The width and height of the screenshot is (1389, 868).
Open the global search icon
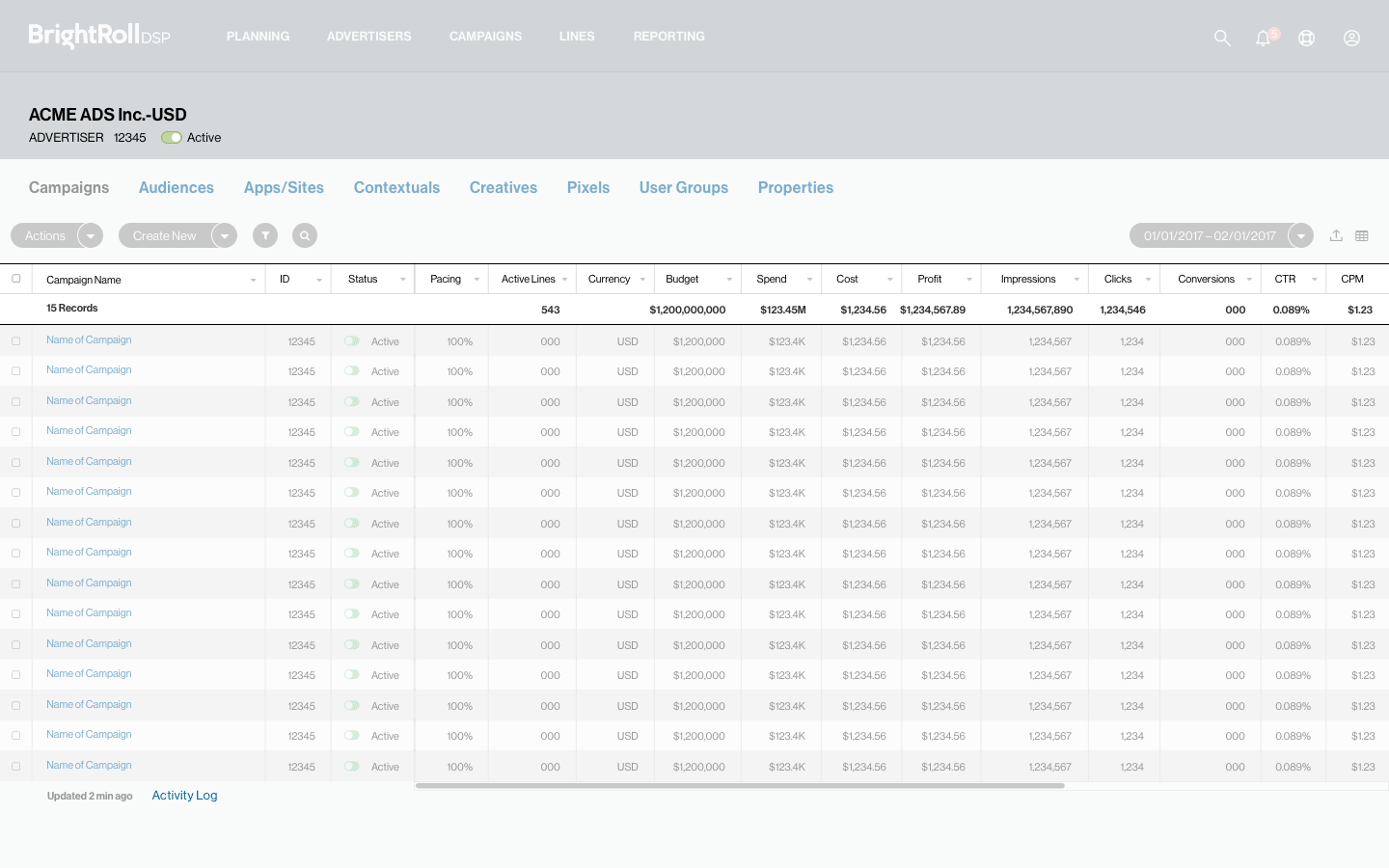(x=1222, y=38)
